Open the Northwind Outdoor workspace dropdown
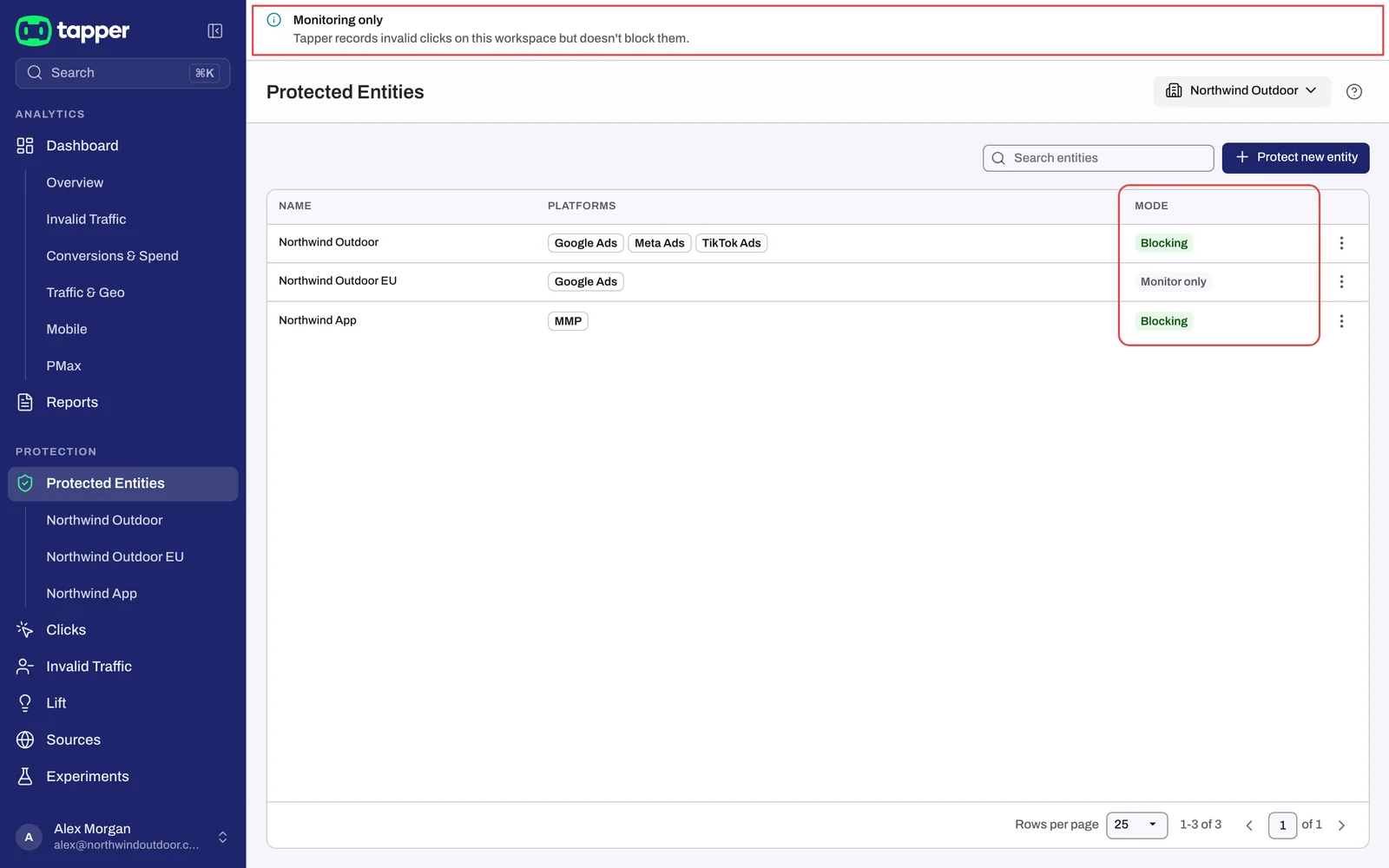Image resolution: width=1389 pixels, height=868 pixels. (1241, 91)
